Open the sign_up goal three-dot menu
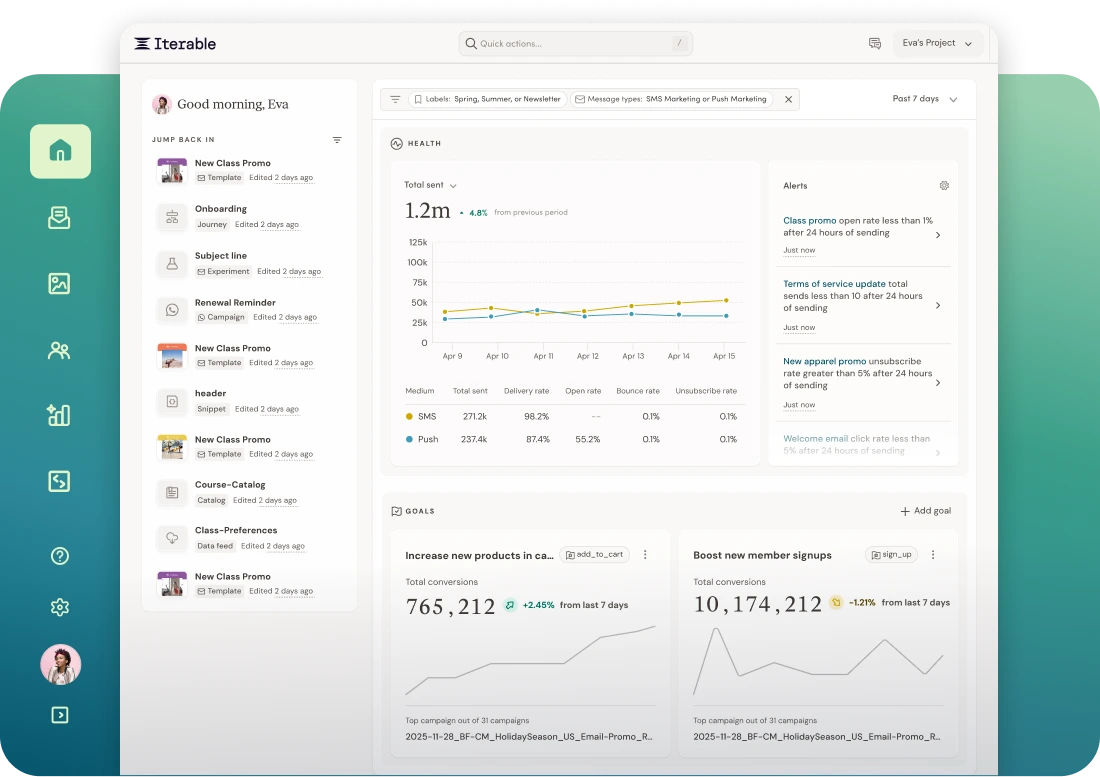Image resolution: width=1100 pixels, height=777 pixels. click(933, 555)
